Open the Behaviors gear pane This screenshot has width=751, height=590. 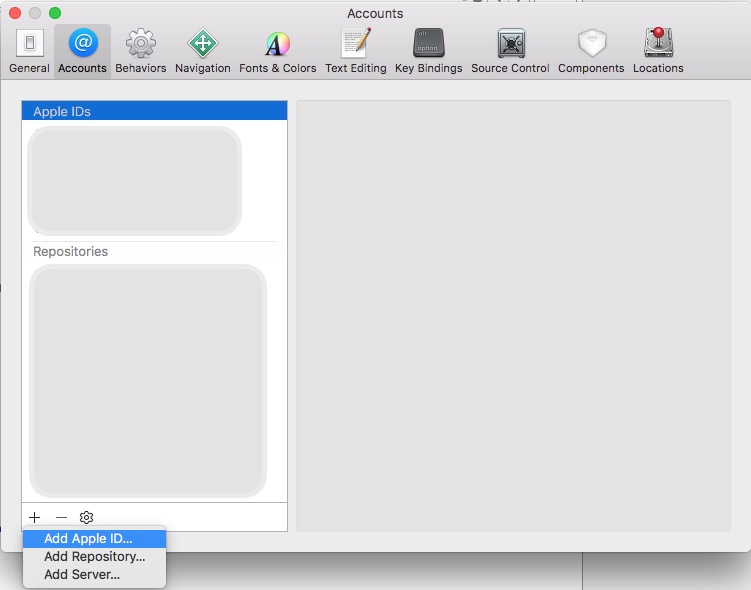[x=140, y=51]
